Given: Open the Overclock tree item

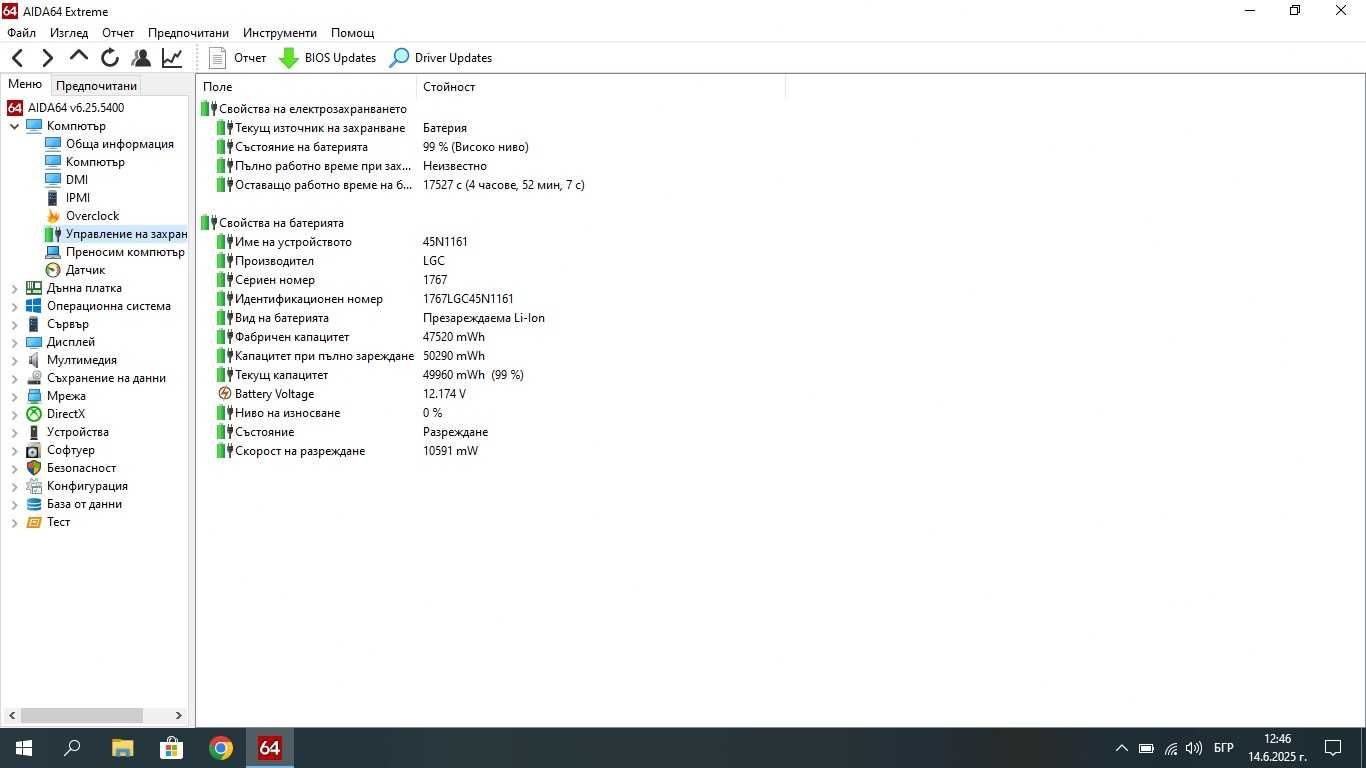Looking at the screenshot, I should pos(92,216).
